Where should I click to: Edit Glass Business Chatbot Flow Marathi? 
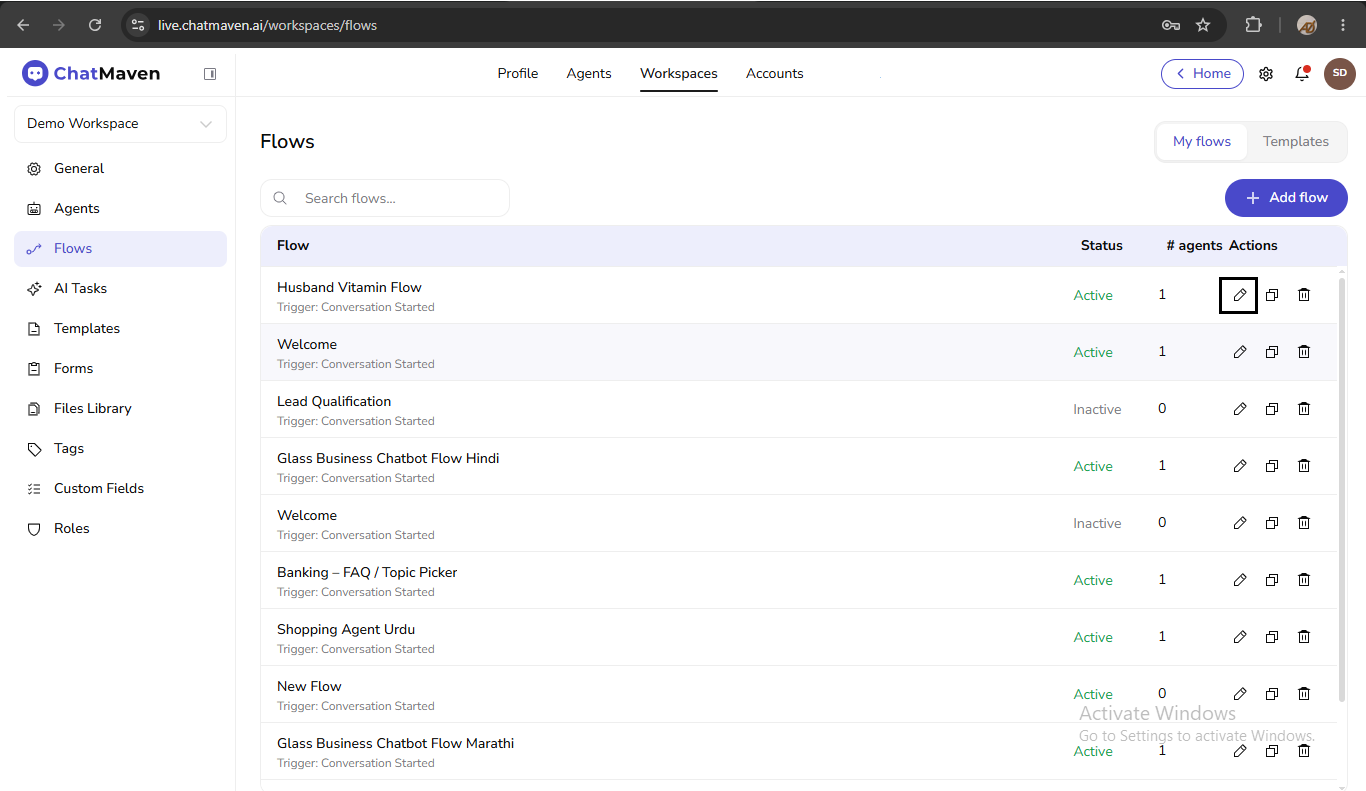click(1240, 751)
